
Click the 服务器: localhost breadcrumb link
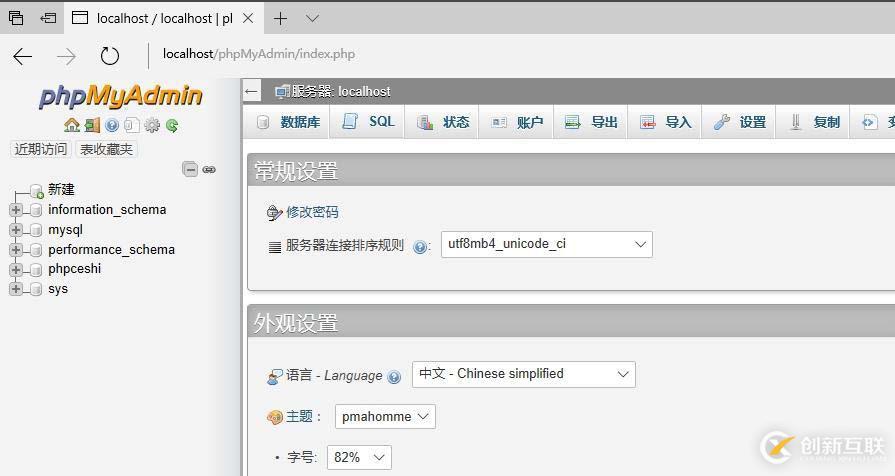pyautogui.click(x=341, y=91)
